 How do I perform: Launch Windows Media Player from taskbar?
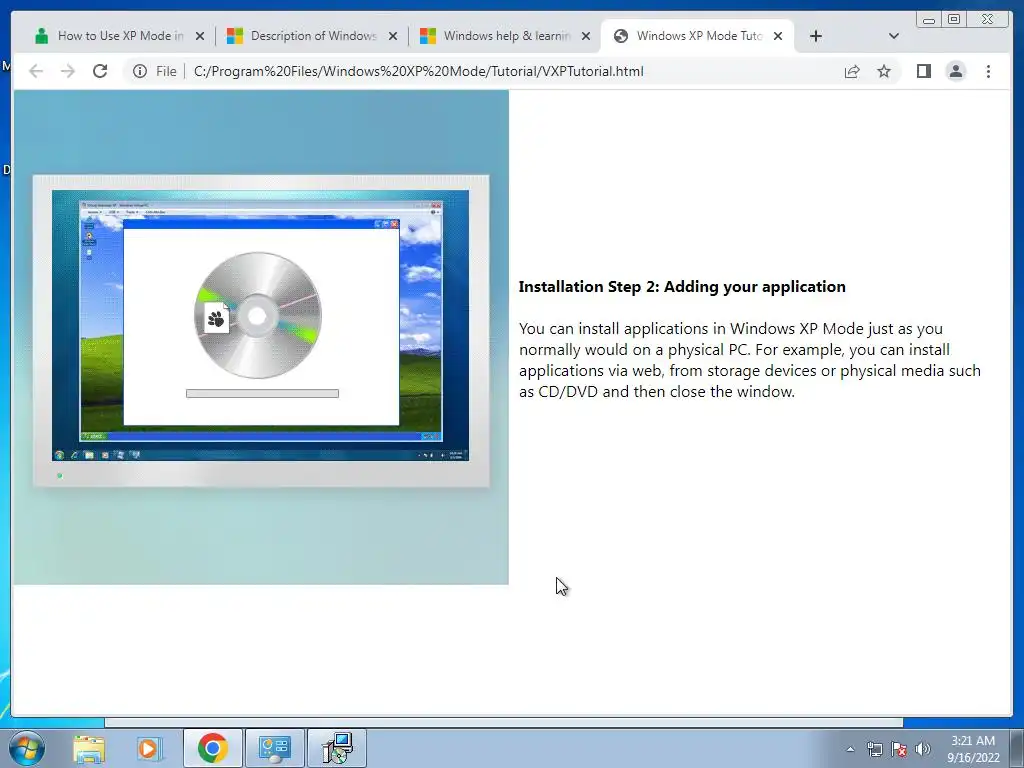(x=148, y=748)
